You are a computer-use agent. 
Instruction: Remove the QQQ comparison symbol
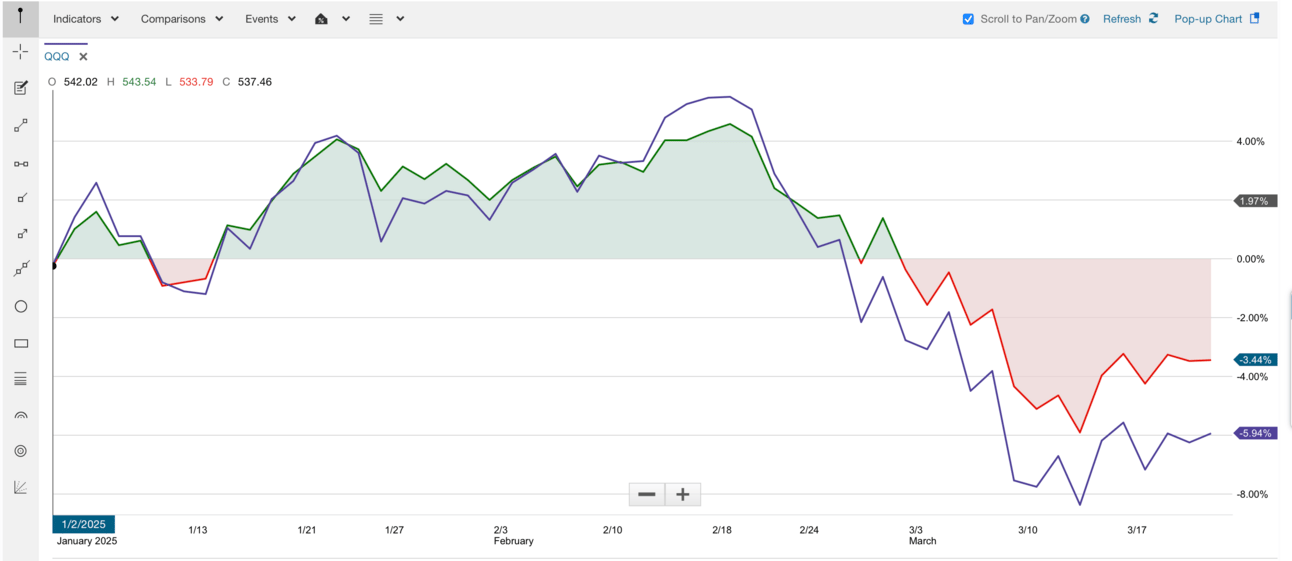point(83,57)
